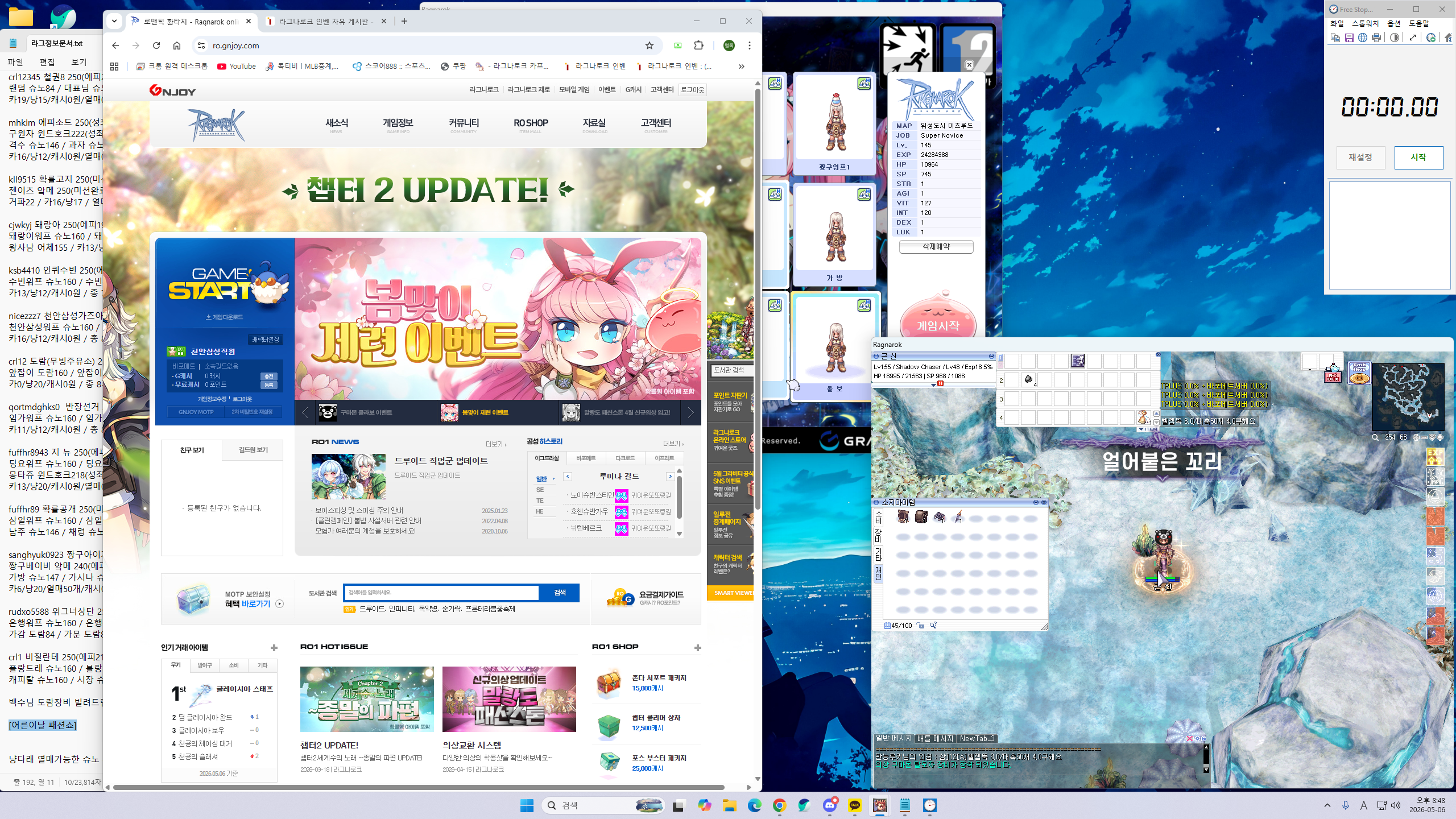Click the fullscreen arrows icon in Free Stopwatch
This screenshot has height=819, width=1456.
(x=1413, y=38)
